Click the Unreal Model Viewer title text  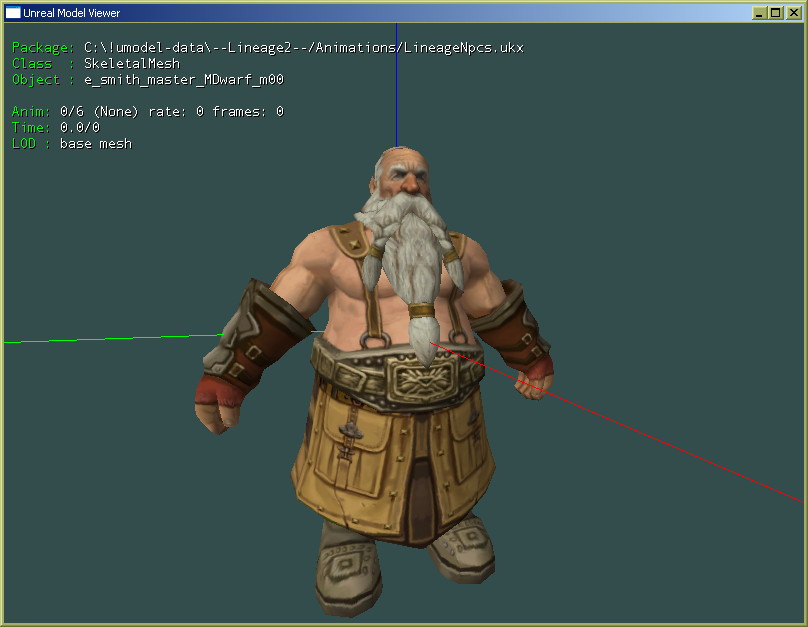click(72, 13)
